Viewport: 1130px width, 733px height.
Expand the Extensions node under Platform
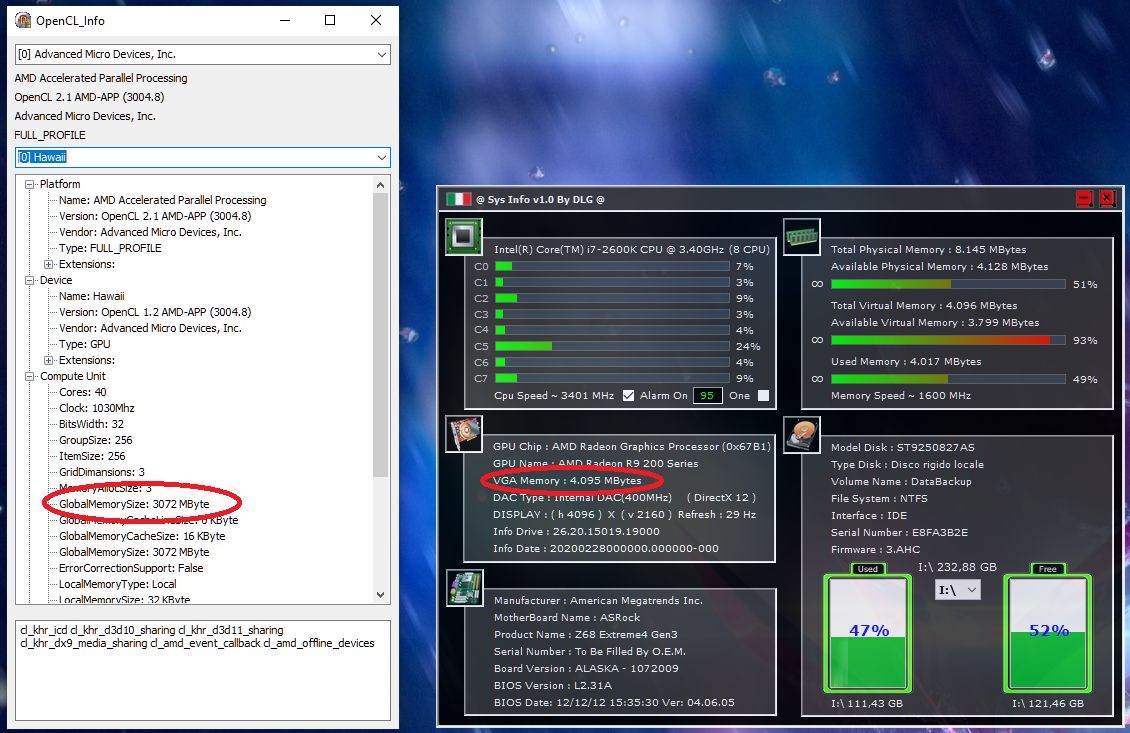click(48, 265)
